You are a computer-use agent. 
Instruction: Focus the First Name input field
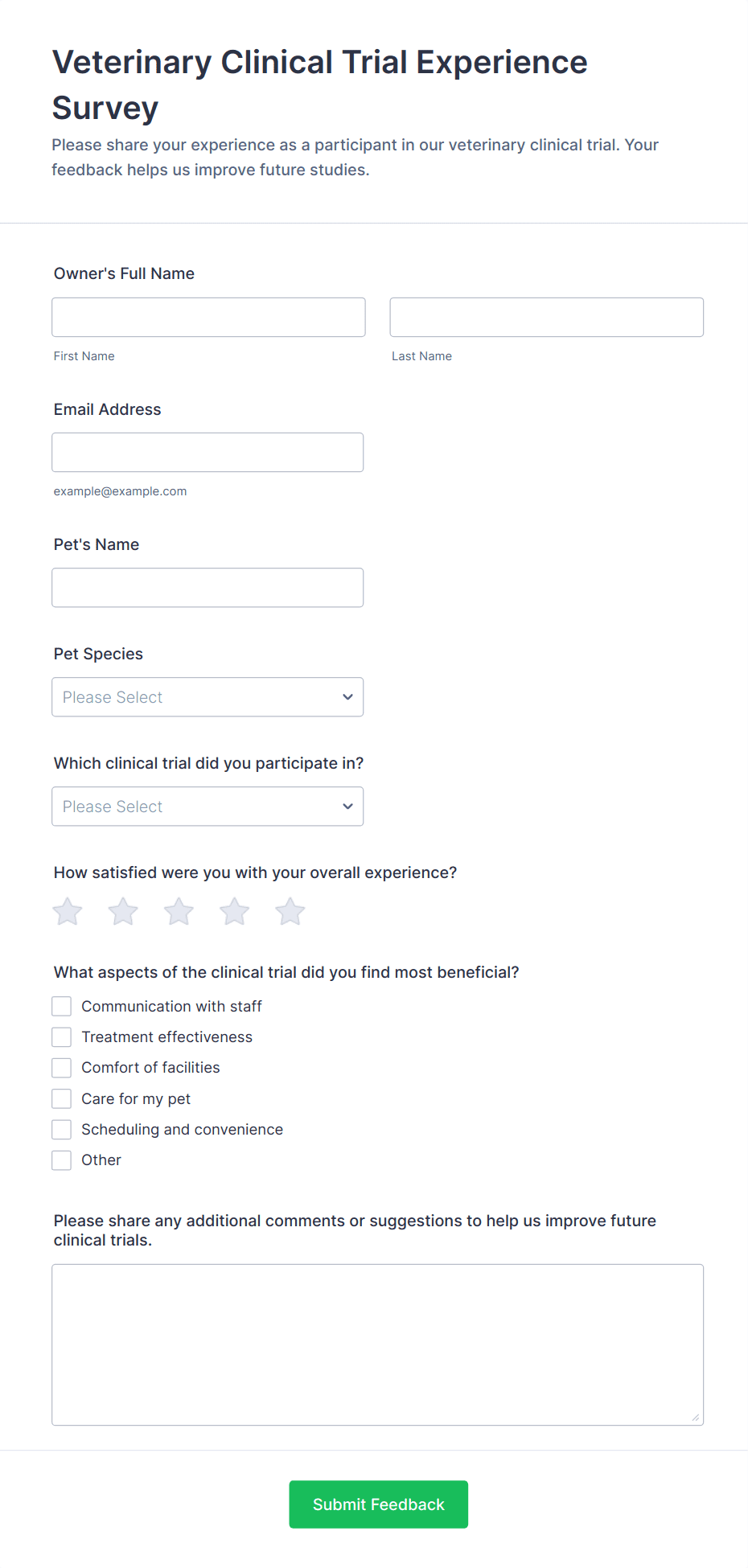[208, 318]
